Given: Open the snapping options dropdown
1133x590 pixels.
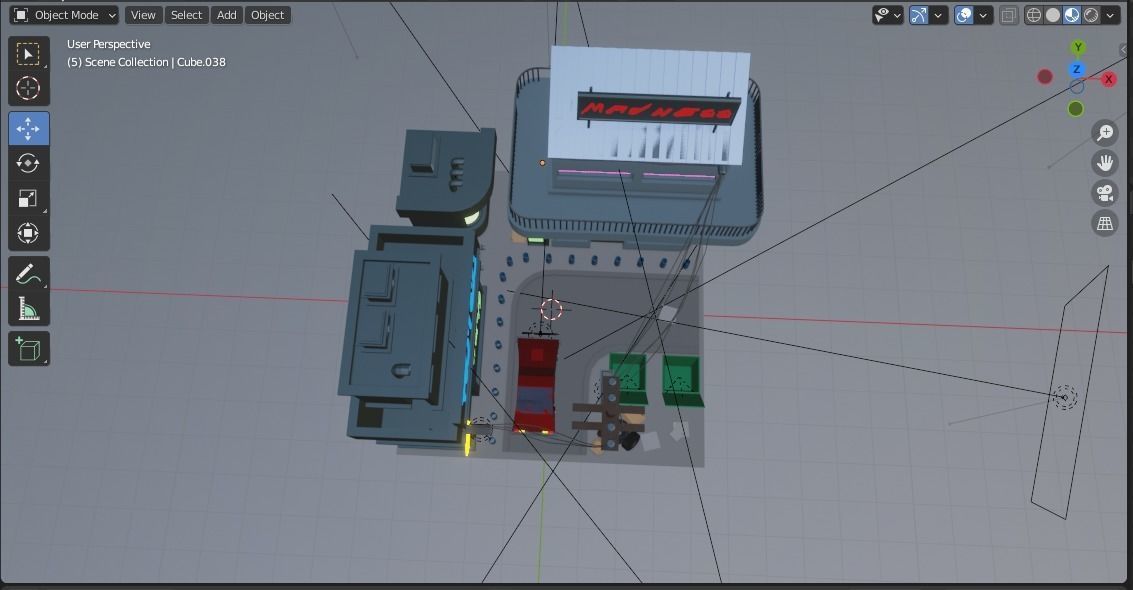Looking at the screenshot, I should (938, 15).
